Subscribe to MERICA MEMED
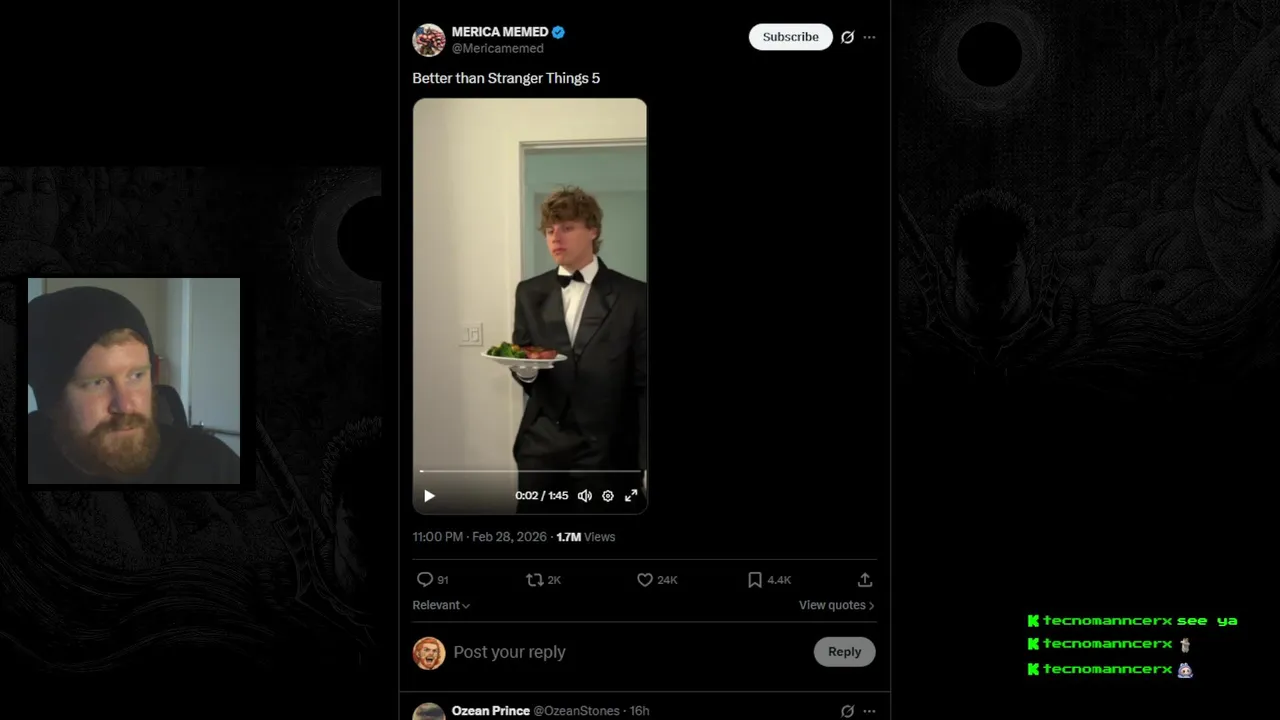Image resolution: width=1280 pixels, height=720 pixels. [x=790, y=37]
